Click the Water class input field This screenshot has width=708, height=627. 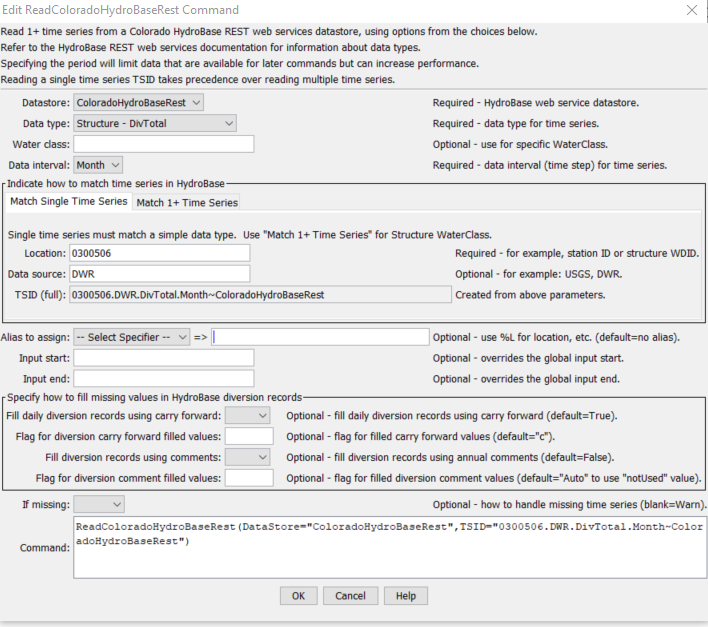pyautogui.click(x=163, y=144)
